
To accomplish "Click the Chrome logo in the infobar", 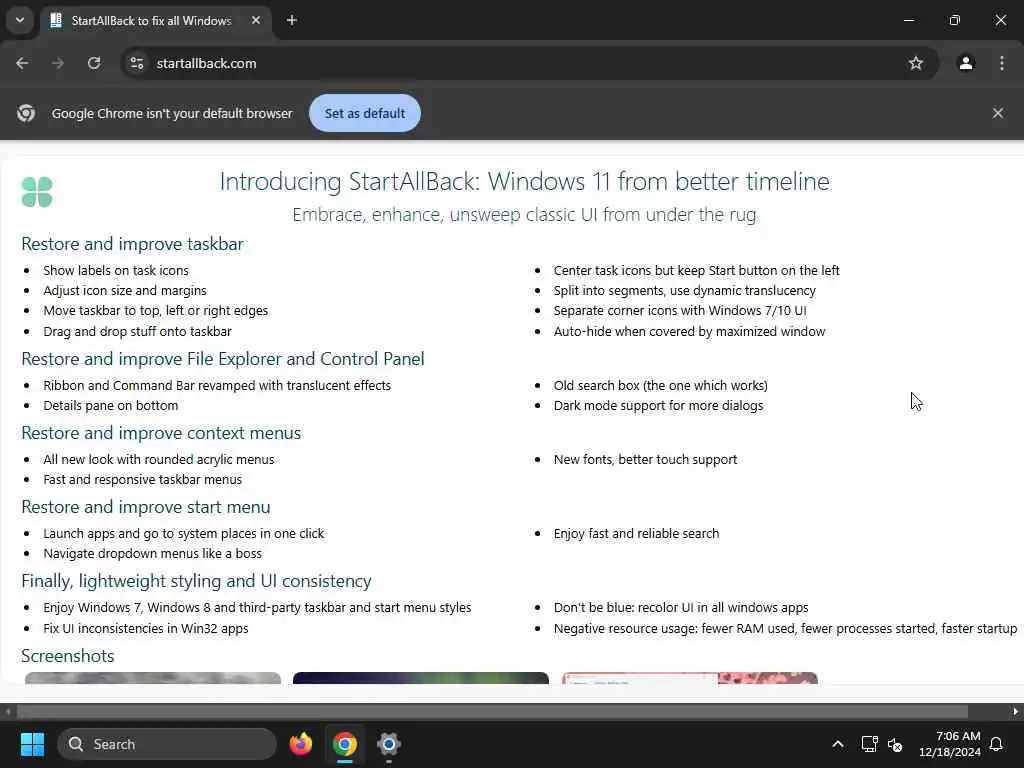I will coord(26,113).
